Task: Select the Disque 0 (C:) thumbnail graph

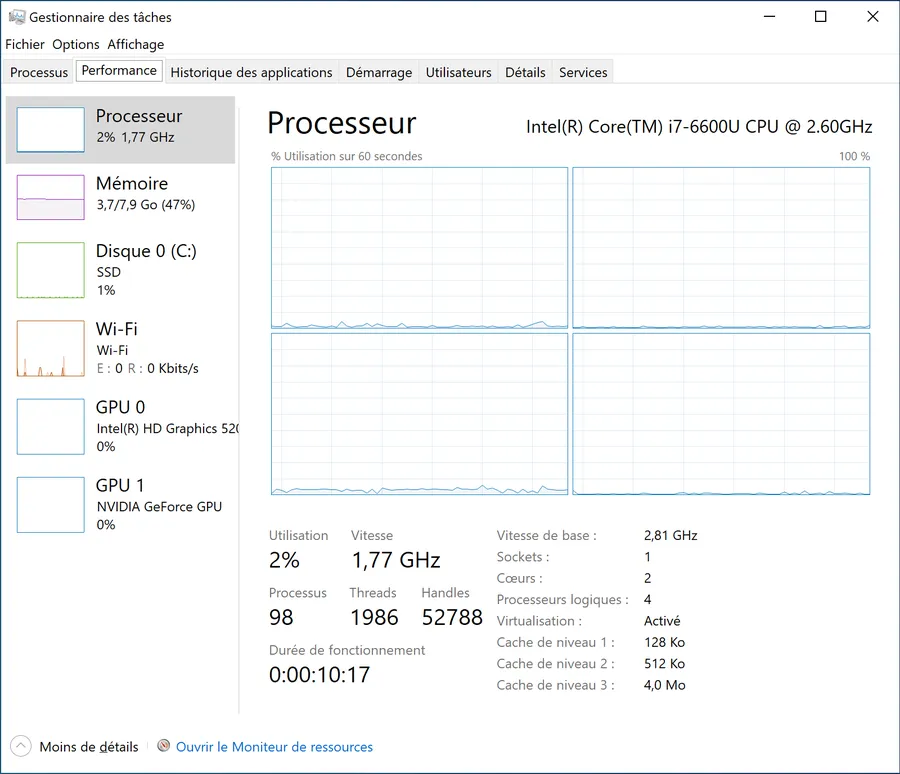Action: (x=51, y=270)
